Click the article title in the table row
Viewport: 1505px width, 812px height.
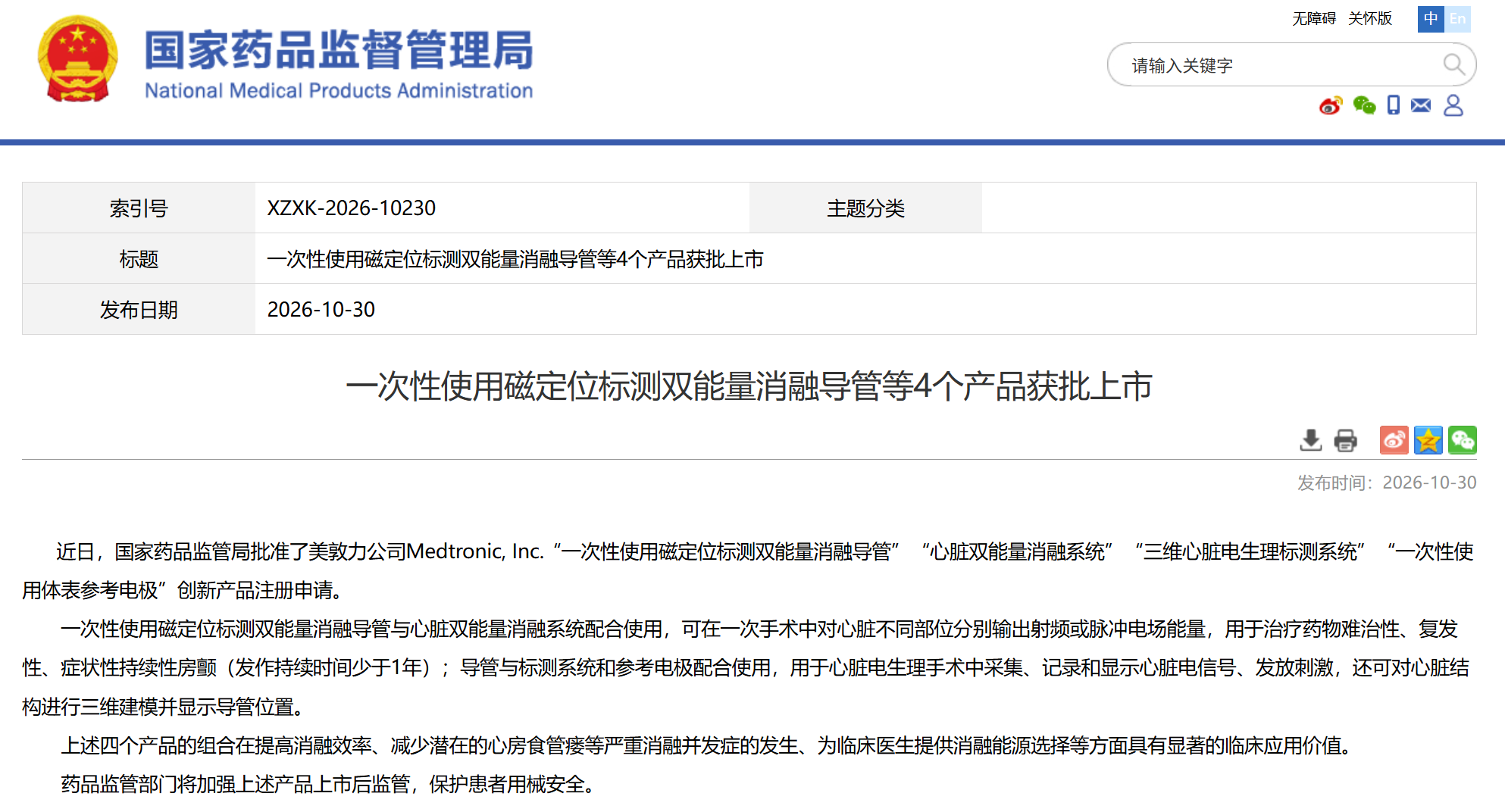tap(515, 259)
